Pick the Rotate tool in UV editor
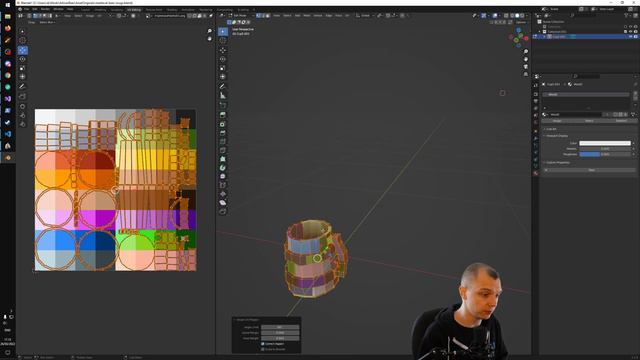The image size is (640, 360). click(22, 59)
